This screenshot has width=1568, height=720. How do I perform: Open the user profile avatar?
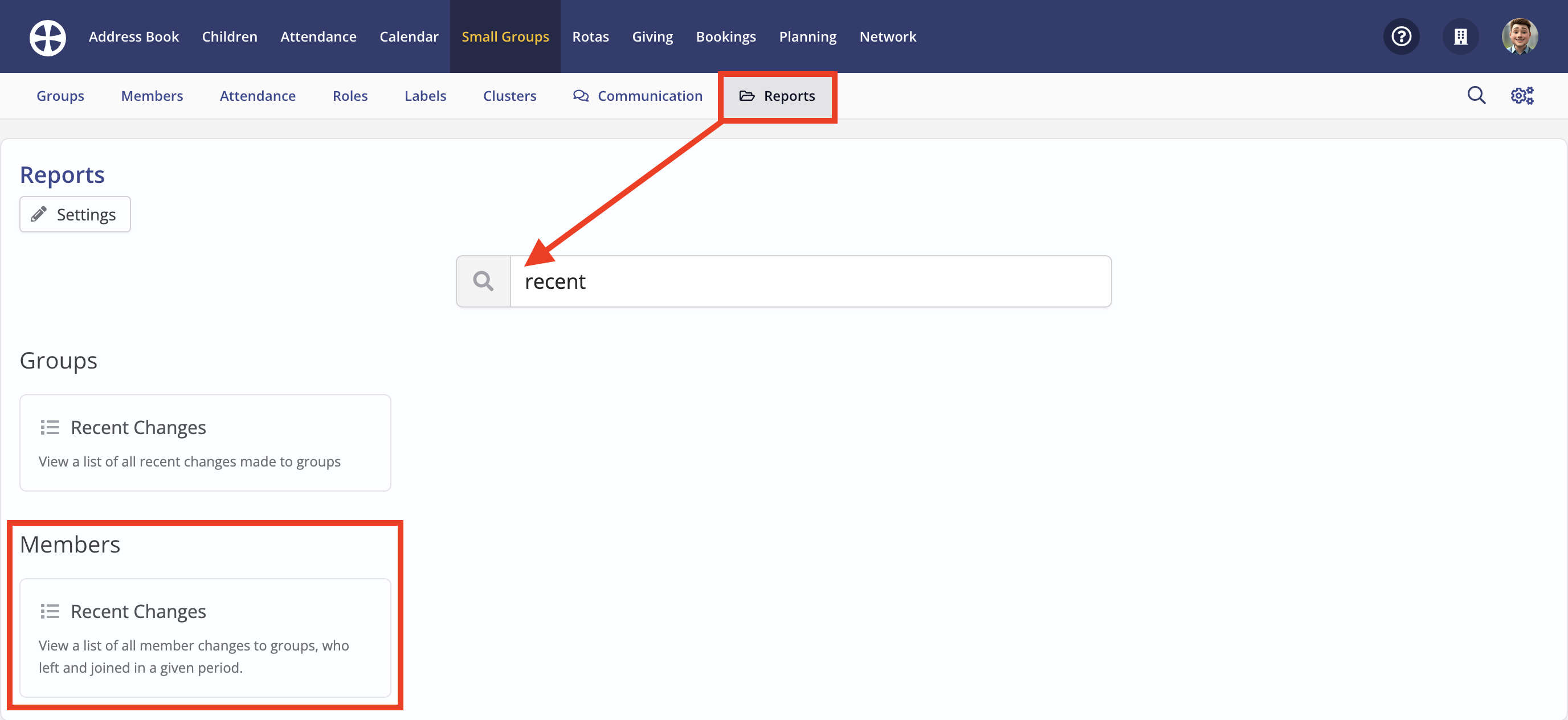pos(1520,36)
